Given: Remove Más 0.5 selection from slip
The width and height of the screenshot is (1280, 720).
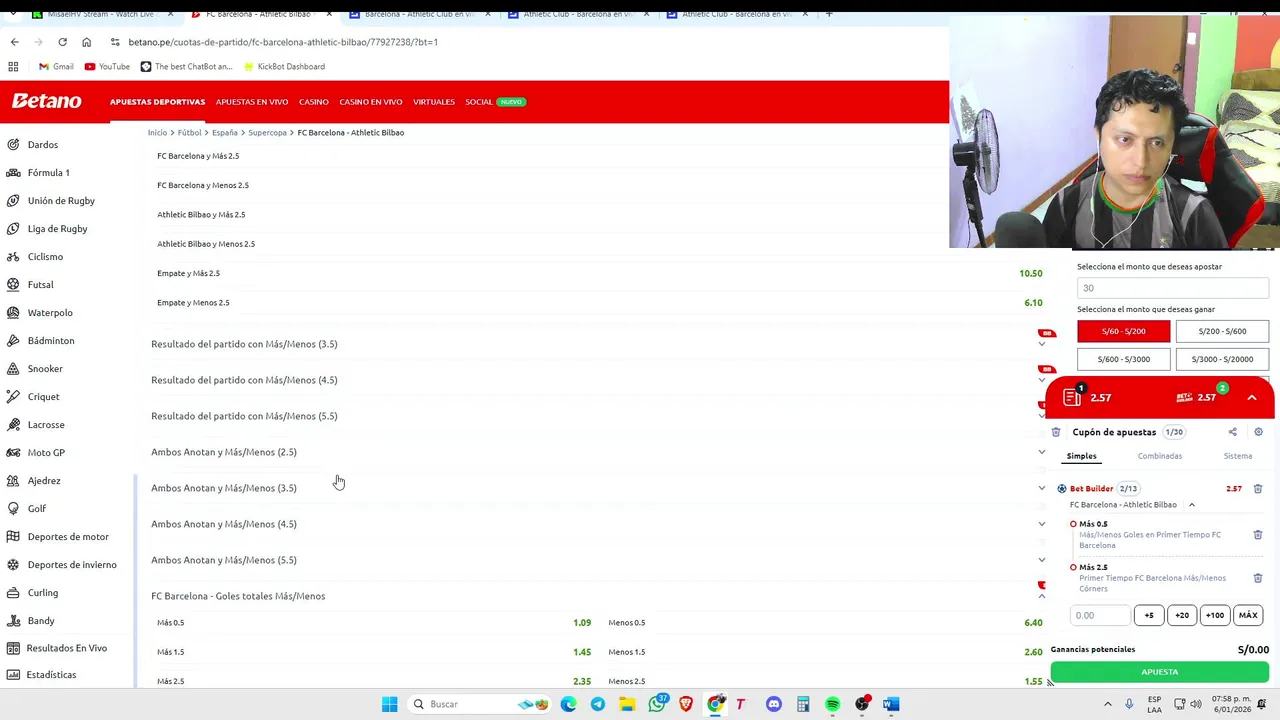Looking at the screenshot, I should [x=1258, y=535].
